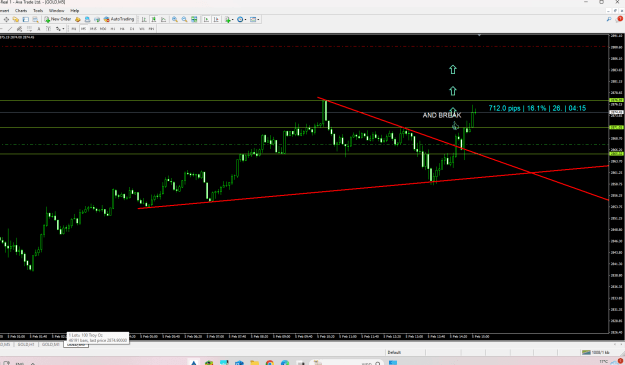Open the Navigator toolbar icon

[16, 20]
